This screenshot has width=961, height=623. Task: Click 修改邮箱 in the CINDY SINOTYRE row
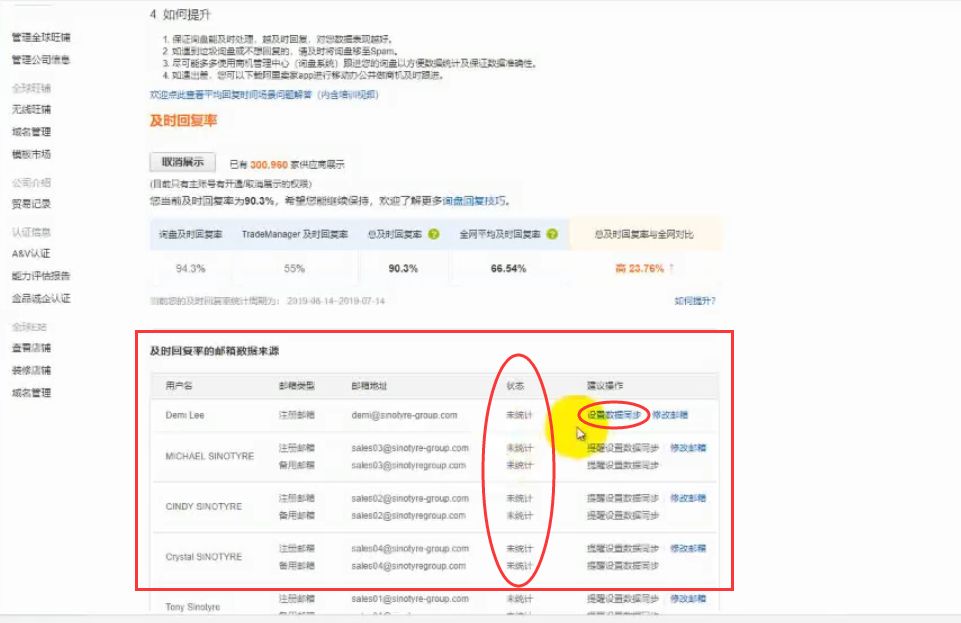coord(688,498)
